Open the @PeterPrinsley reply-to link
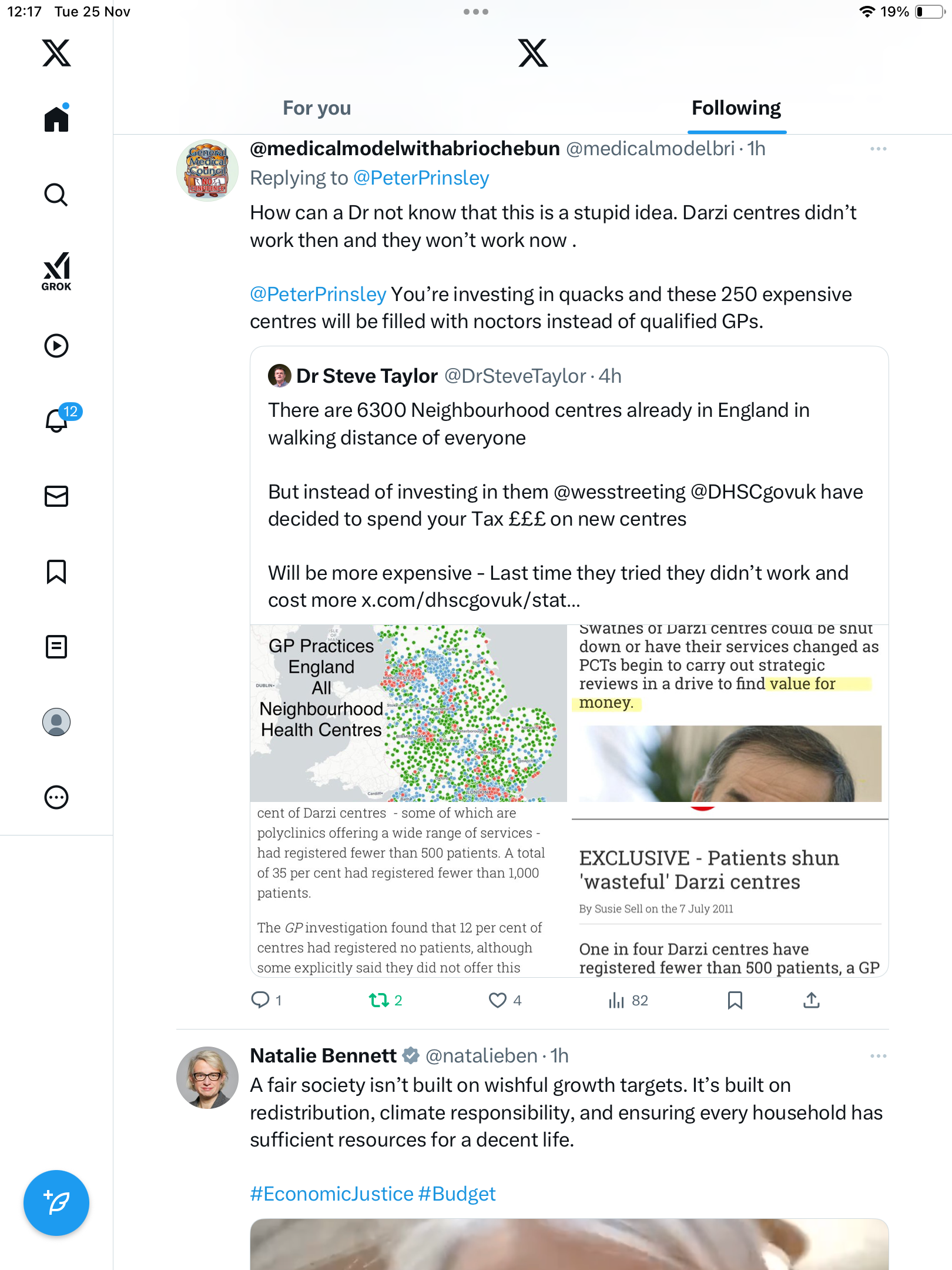The image size is (952, 1270). click(x=421, y=178)
